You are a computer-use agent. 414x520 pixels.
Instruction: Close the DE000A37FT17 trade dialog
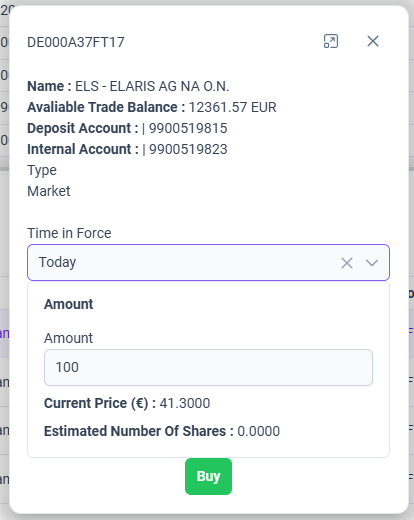[373, 41]
